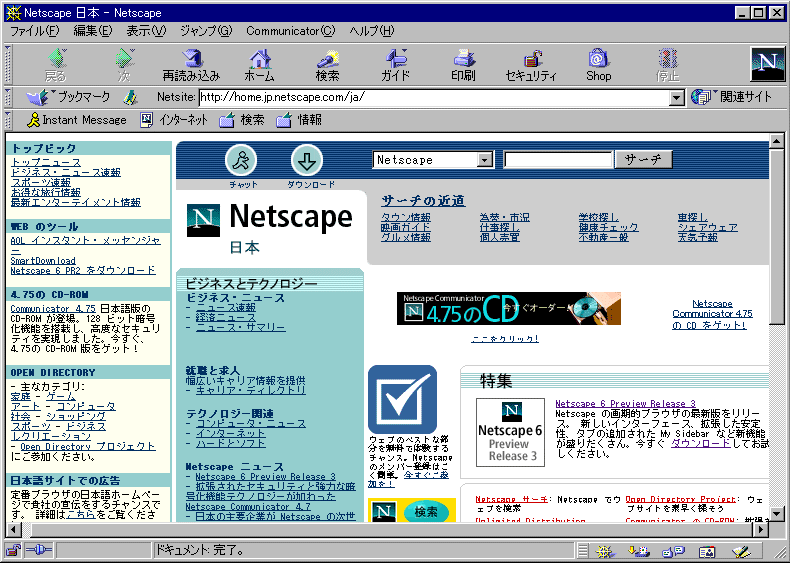Click the Back (戻る) toolbar button
This screenshot has width=790, height=563.
click(56, 65)
